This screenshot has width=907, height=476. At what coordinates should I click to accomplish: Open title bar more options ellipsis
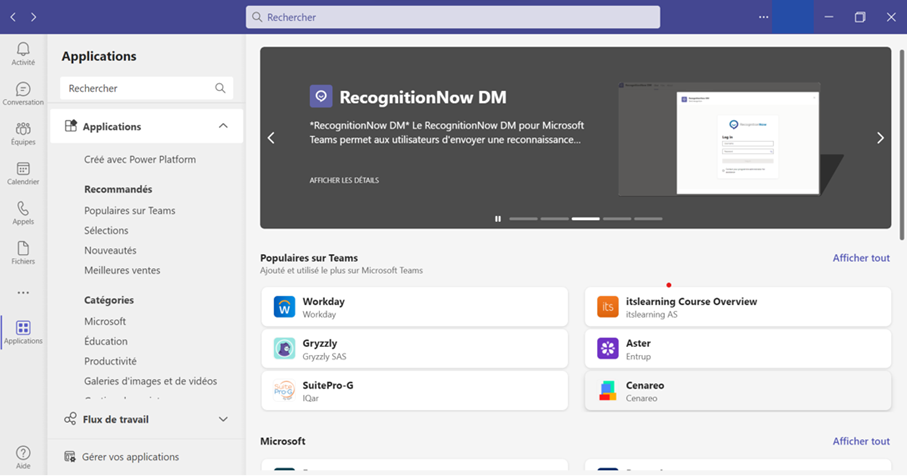point(764,17)
